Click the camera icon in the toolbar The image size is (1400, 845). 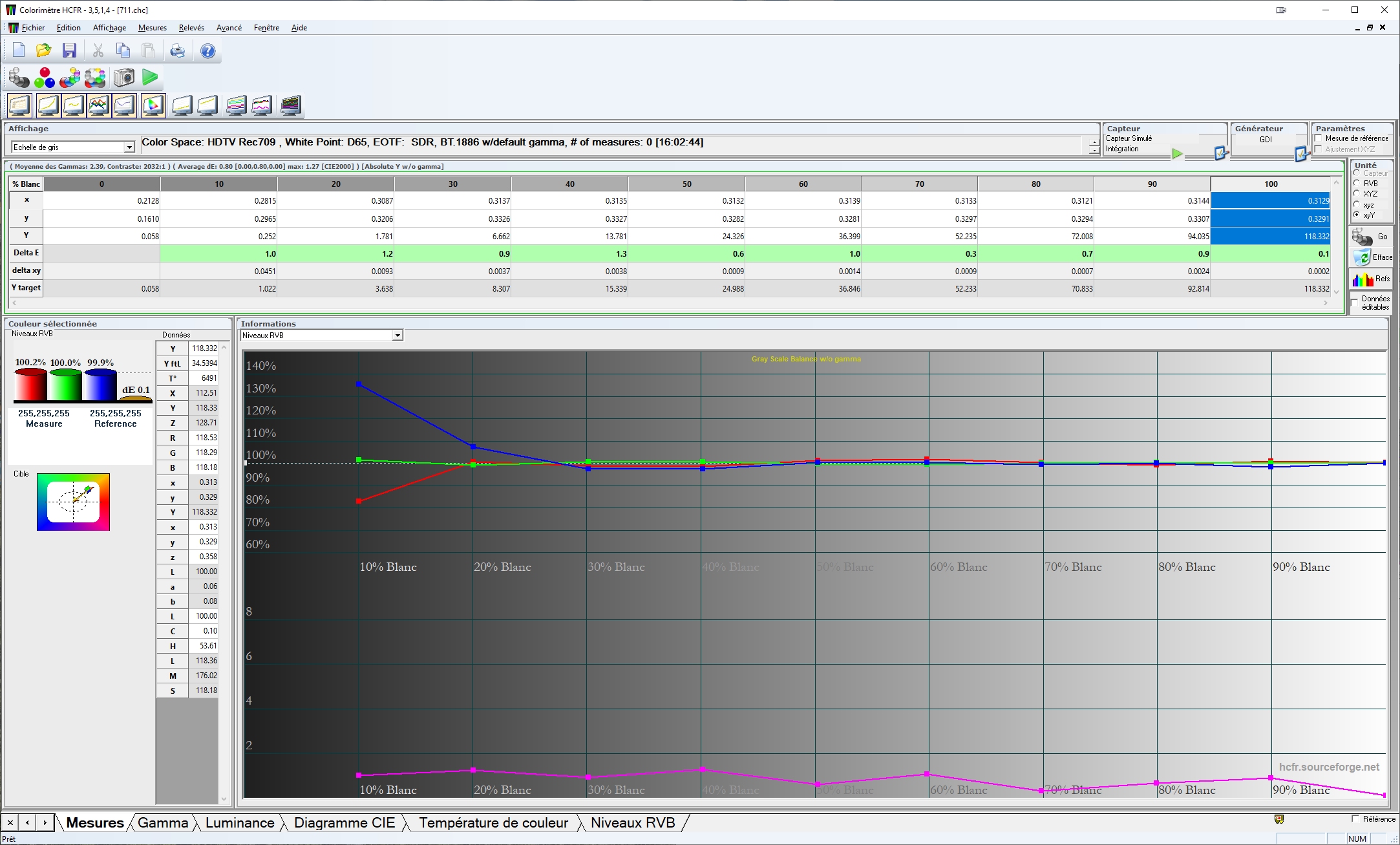tap(123, 78)
